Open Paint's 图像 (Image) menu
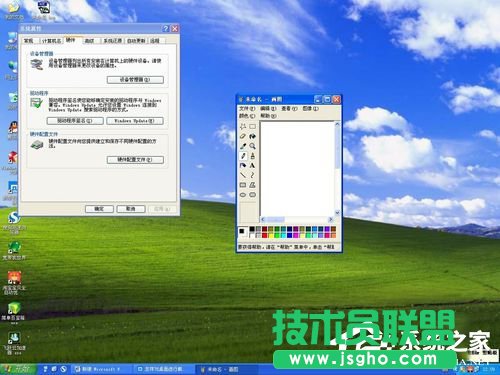The height and width of the screenshot is (375, 500). (310, 109)
